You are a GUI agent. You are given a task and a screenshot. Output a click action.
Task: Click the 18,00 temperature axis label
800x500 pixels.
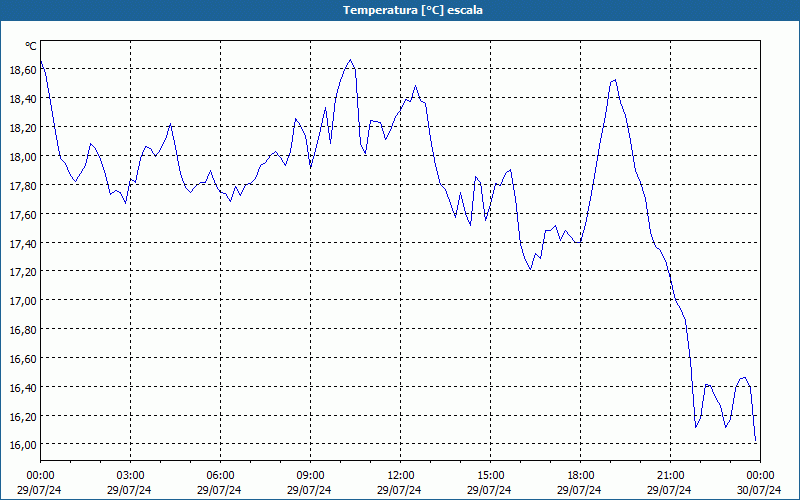[23, 157]
